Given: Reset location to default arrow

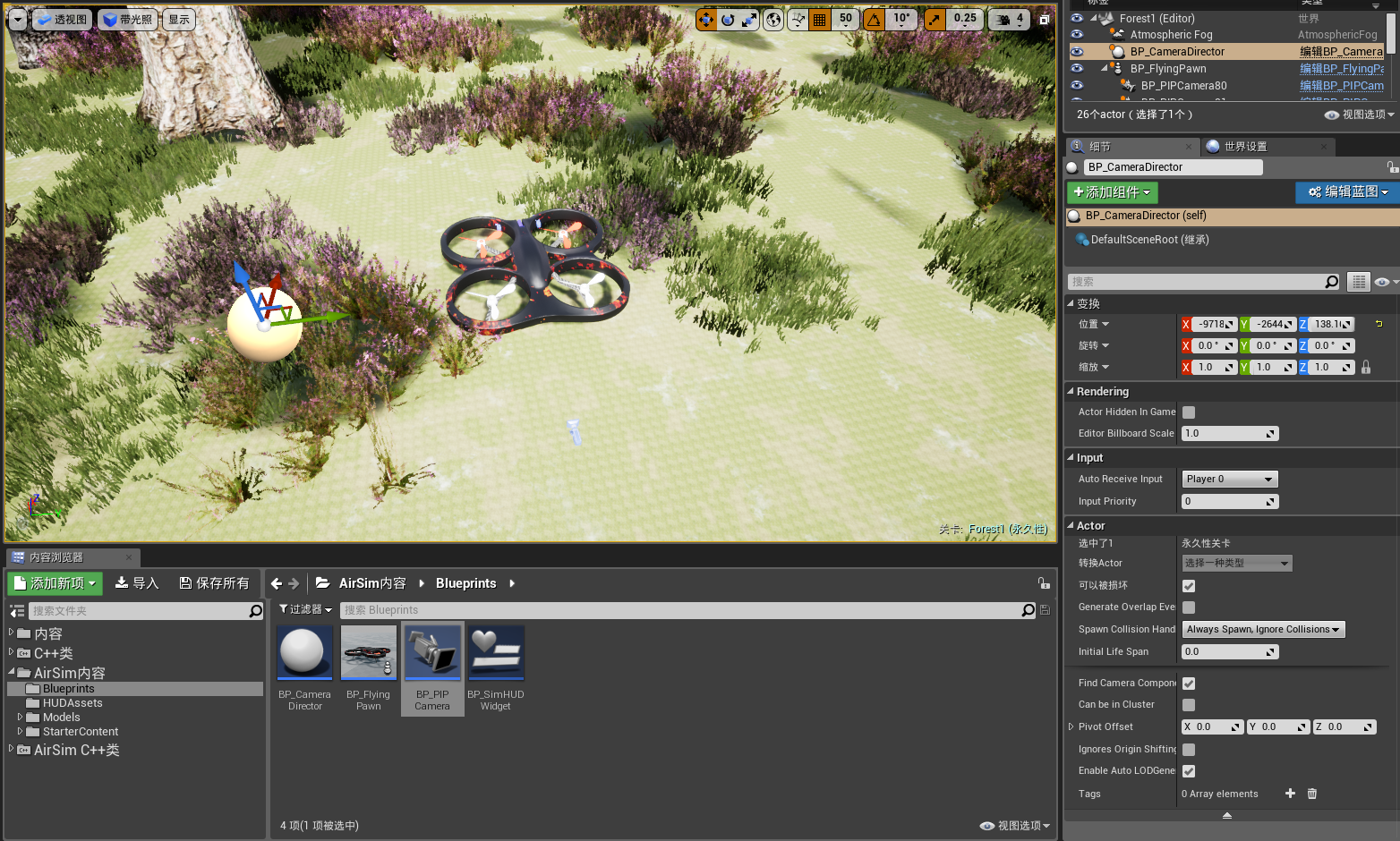Looking at the screenshot, I should point(1379,324).
